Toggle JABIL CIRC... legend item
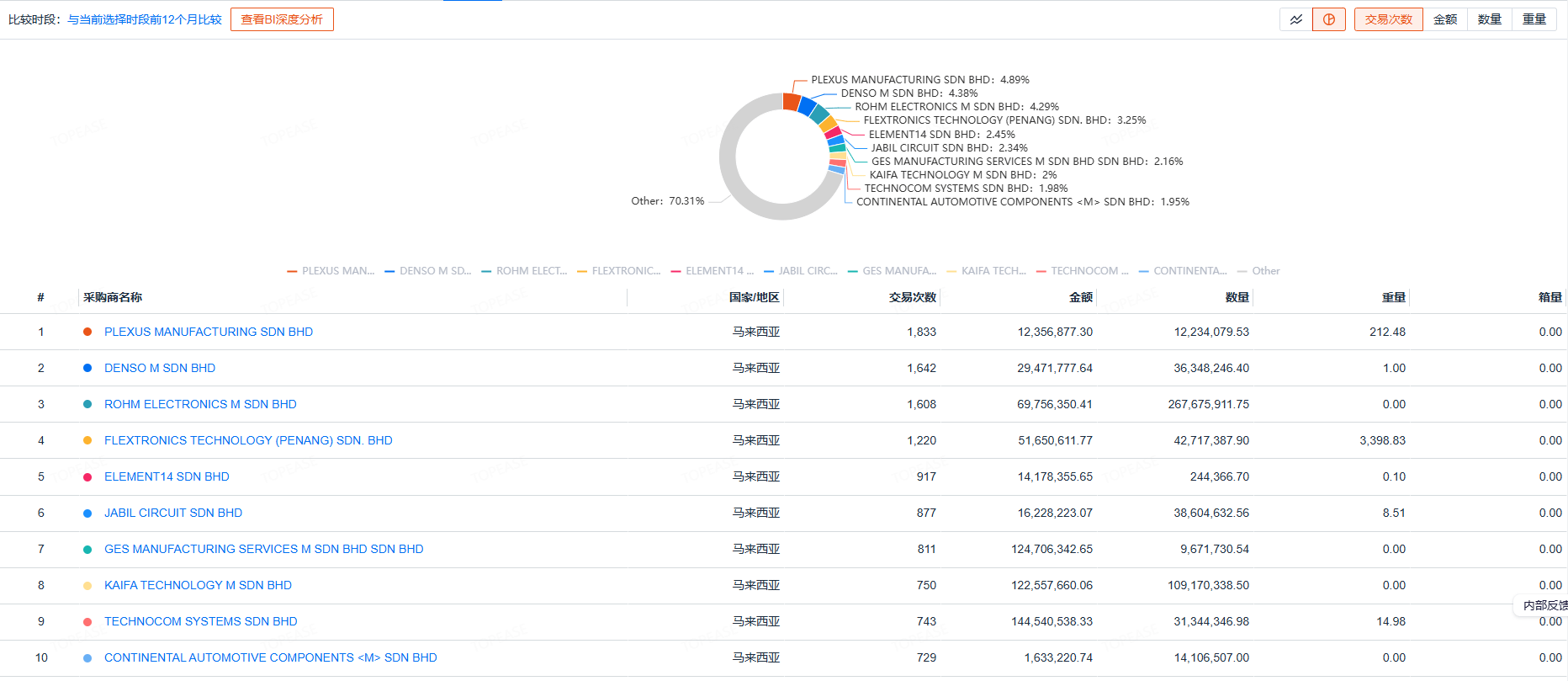This screenshot has height=681, width=1568. coord(801,271)
